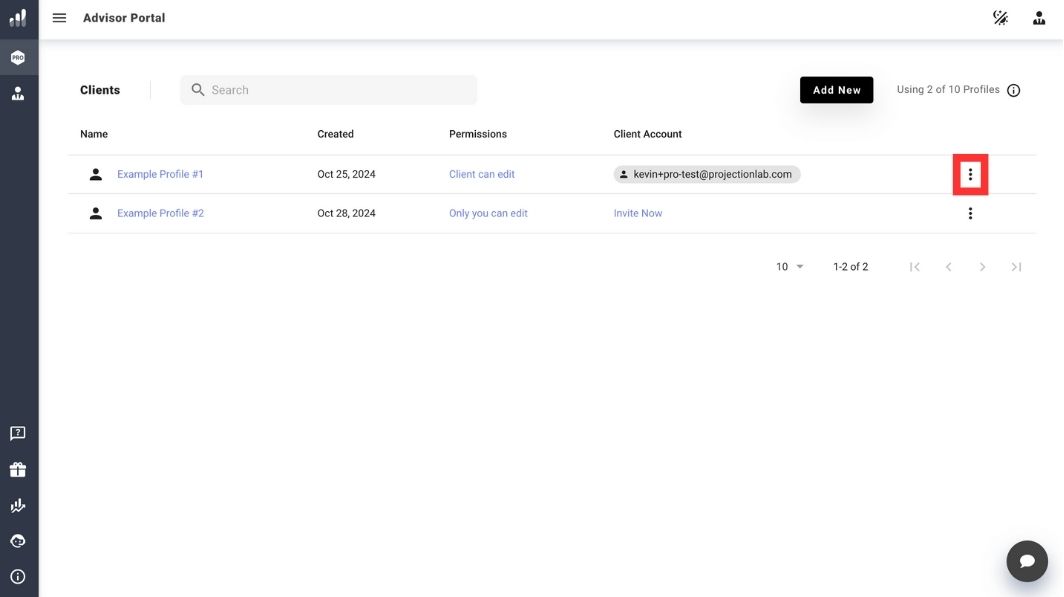Open the Example Profile #1 link
1064x597 pixels.
(x=160, y=174)
